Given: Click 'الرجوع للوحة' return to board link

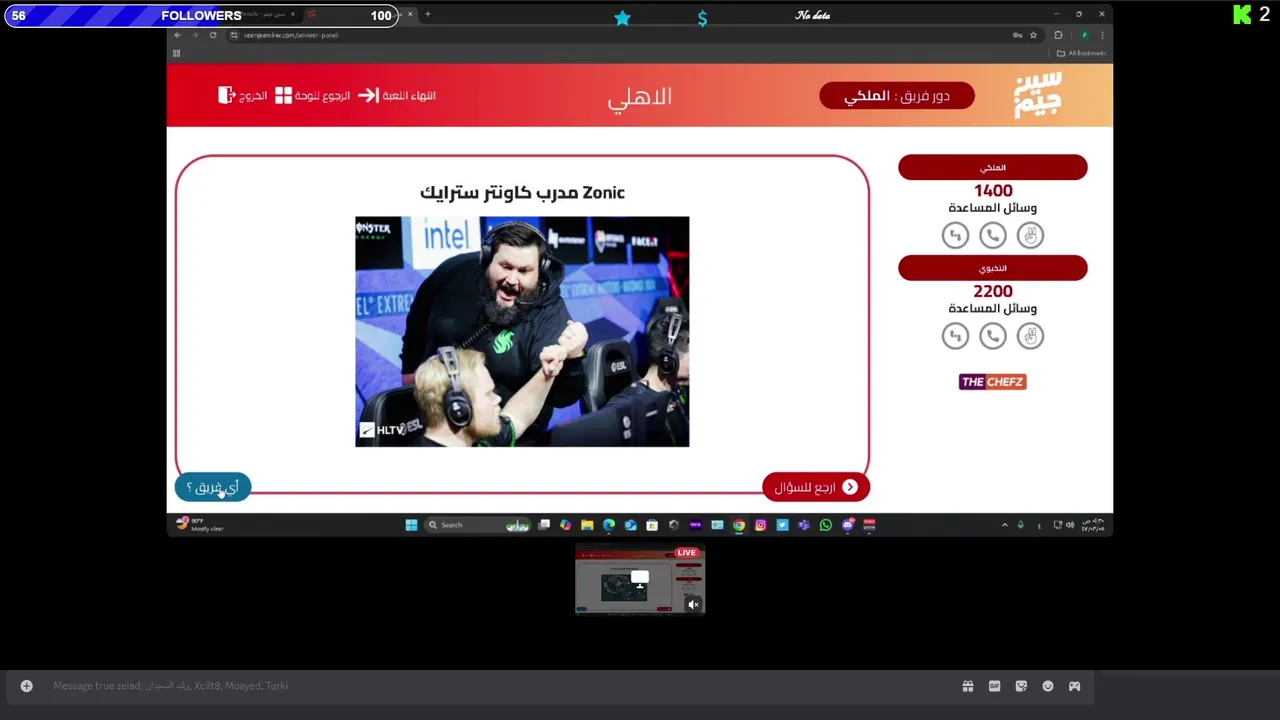Looking at the screenshot, I should pyautogui.click(x=312, y=95).
